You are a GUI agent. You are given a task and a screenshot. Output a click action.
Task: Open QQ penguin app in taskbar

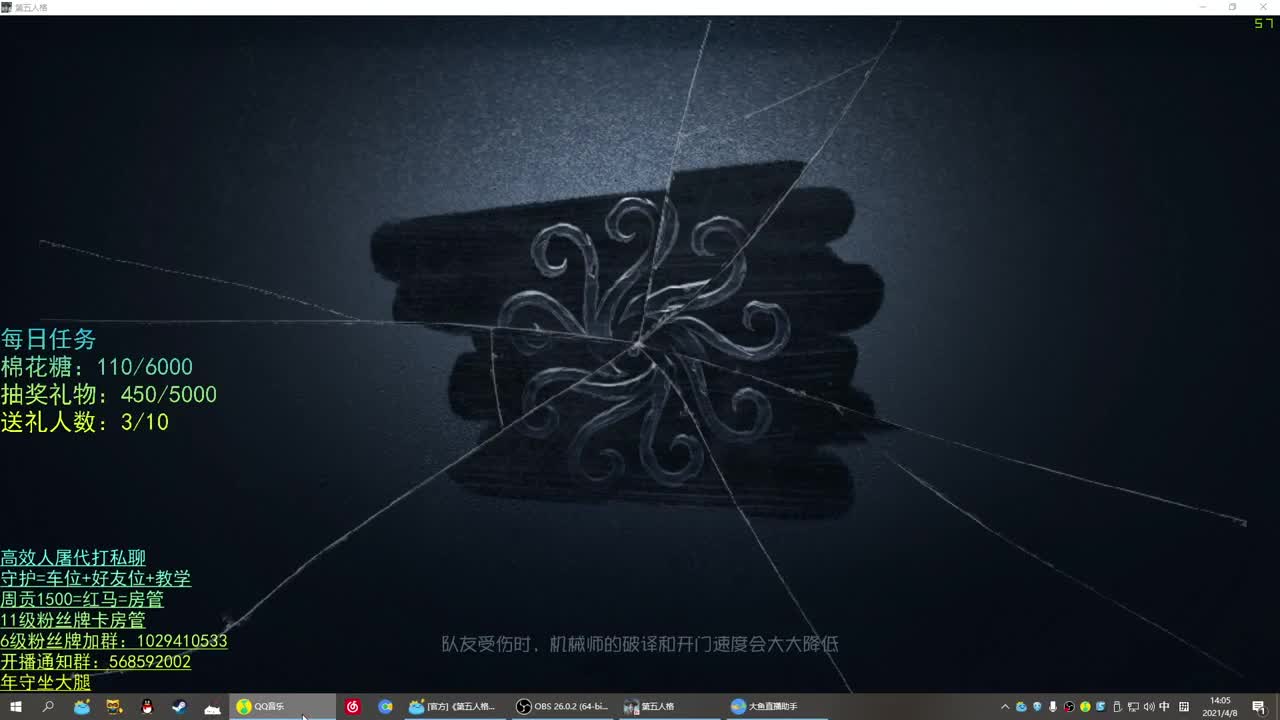pyautogui.click(x=147, y=707)
